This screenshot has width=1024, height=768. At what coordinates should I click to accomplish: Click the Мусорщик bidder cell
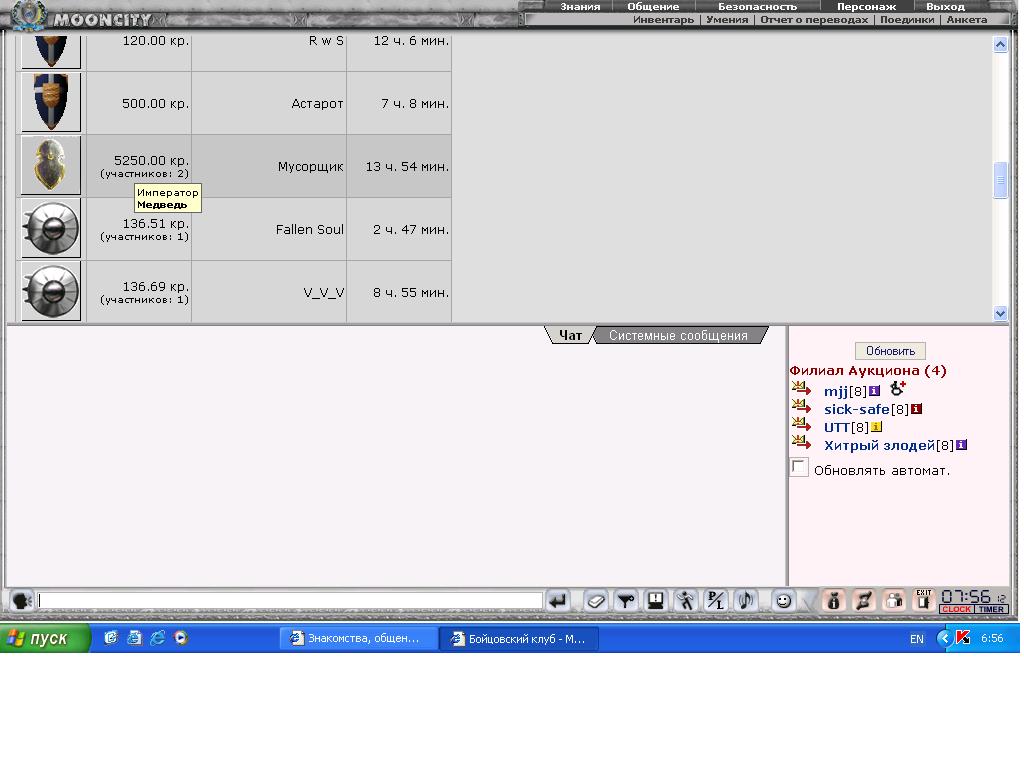pyautogui.click(x=268, y=166)
